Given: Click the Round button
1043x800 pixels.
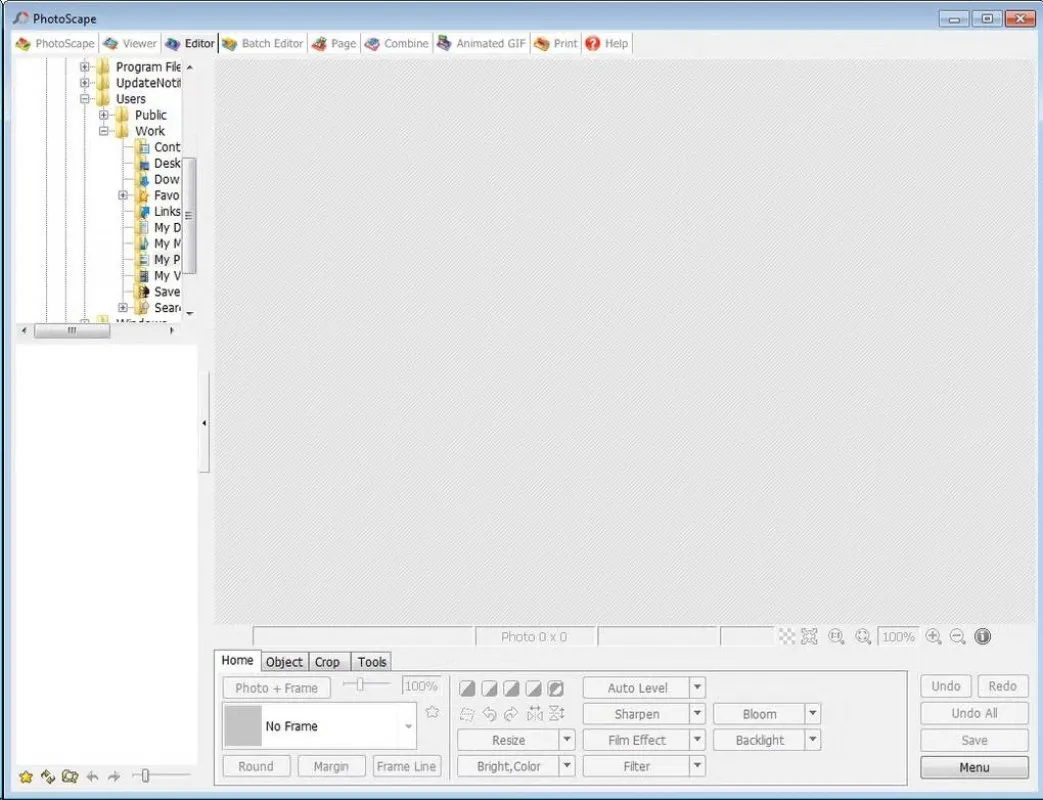Looking at the screenshot, I should pyautogui.click(x=256, y=766).
